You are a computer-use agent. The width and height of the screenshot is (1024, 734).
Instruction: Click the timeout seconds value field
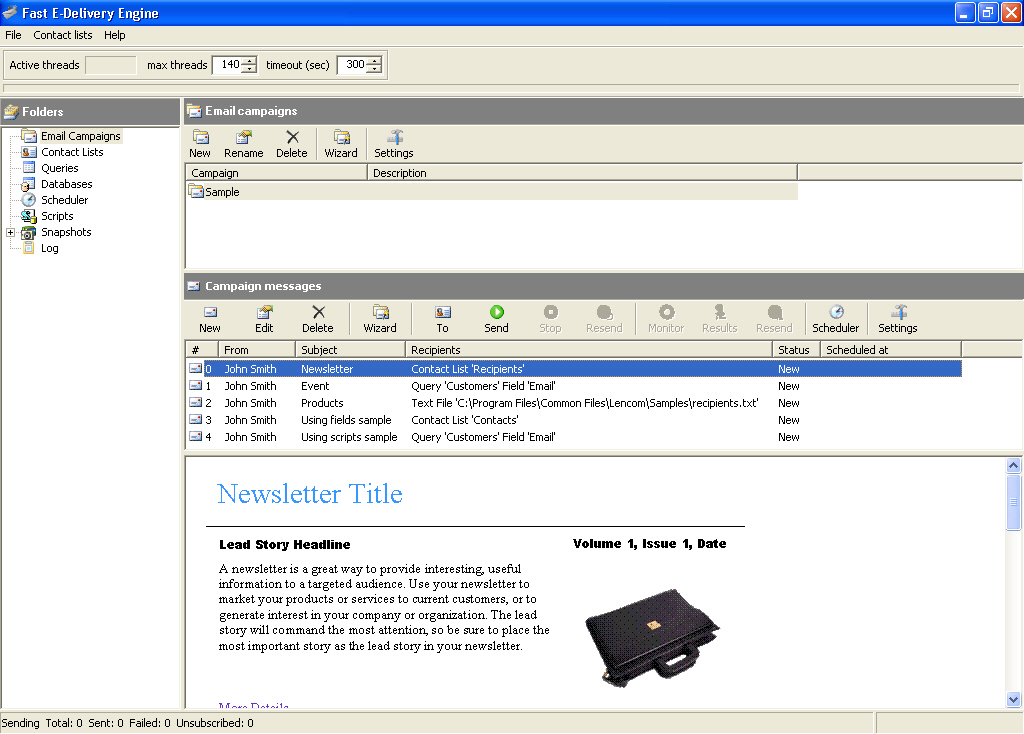[353, 65]
